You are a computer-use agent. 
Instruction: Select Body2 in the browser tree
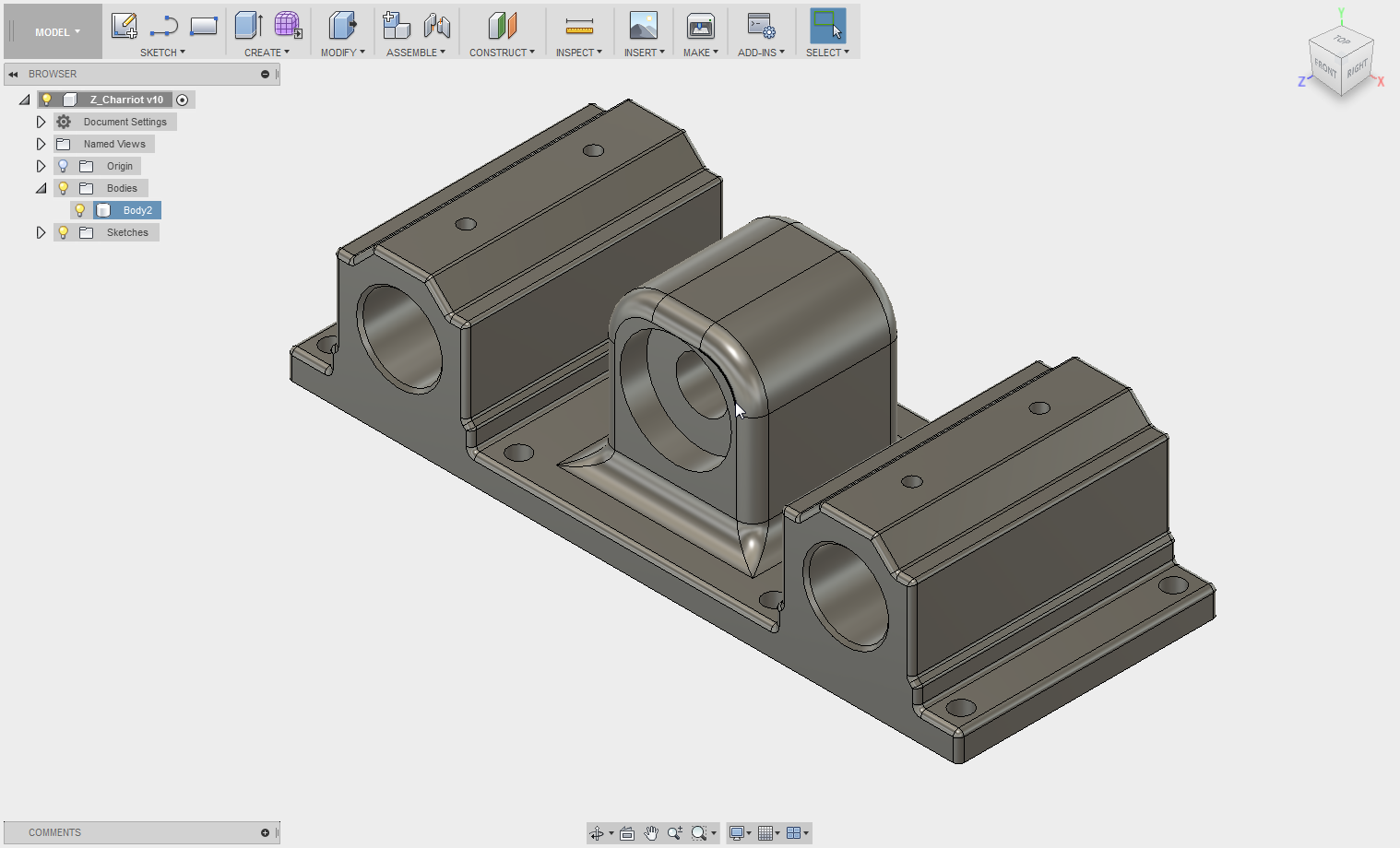[137, 210]
